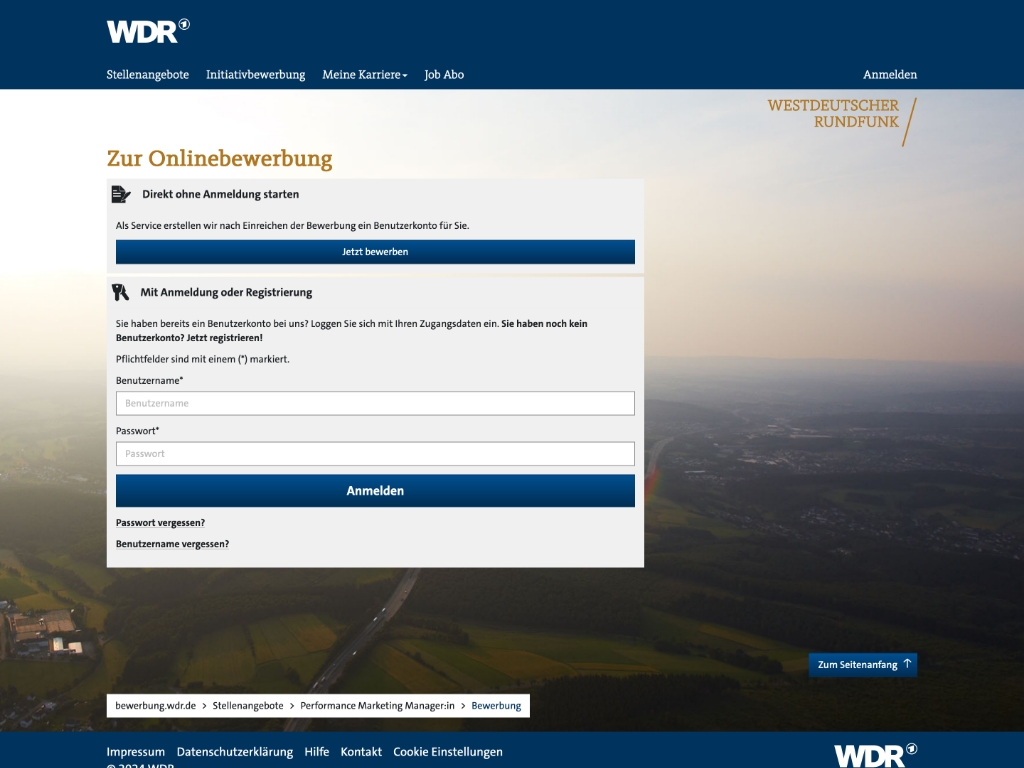1024x768 pixels.
Task: Submit login via the 'Anmelden' button
Action: point(375,490)
